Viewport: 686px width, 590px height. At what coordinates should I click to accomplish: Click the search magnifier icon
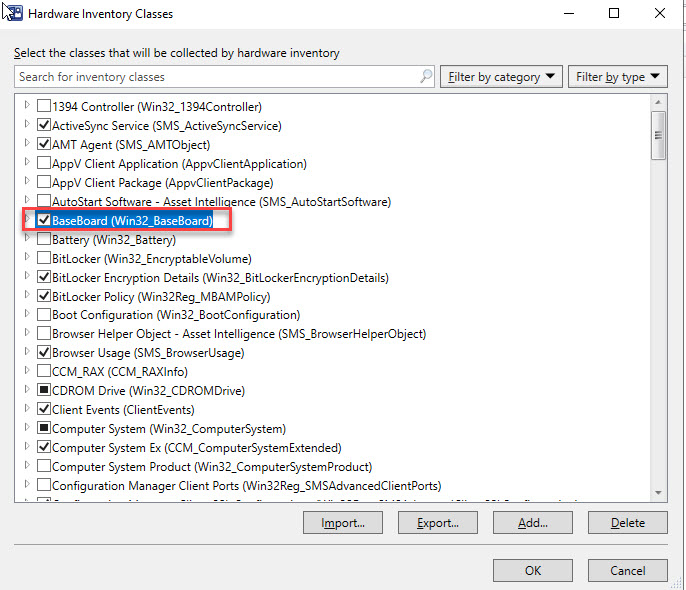coord(426,77)
